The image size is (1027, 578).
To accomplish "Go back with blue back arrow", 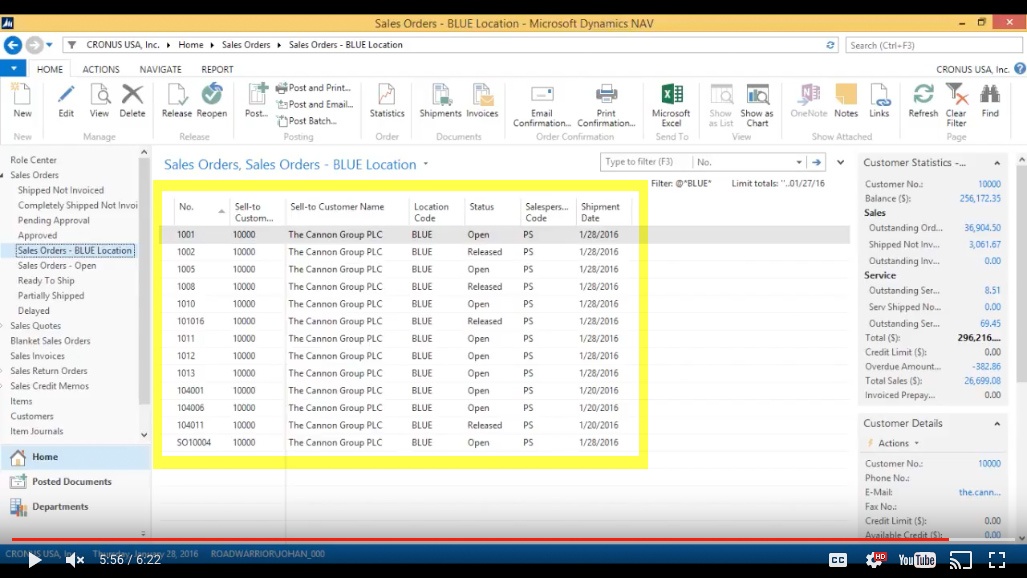I will coord(13,45).
